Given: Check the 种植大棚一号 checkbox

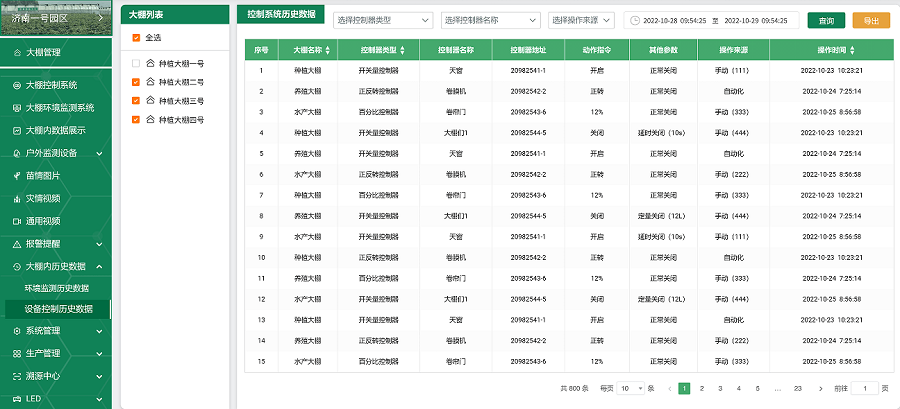Looking at the screenshot, I should pyautogui.click(x=136, y=63).
